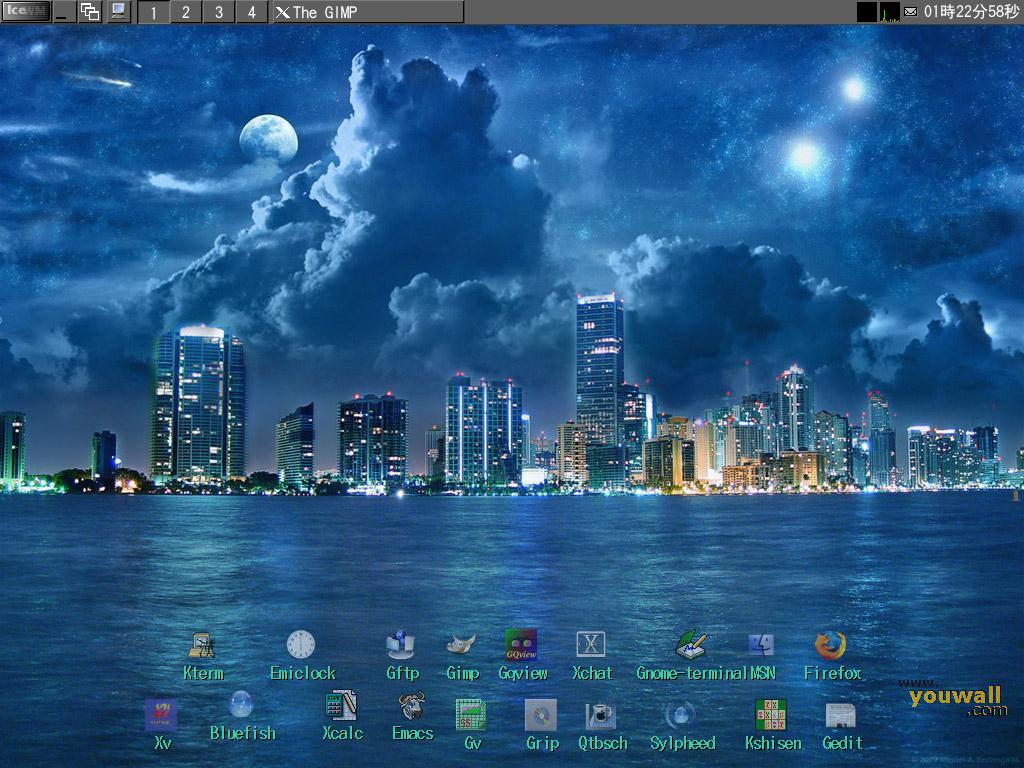This screenshot has height=768, width=1024.
Task: Switch to workspace 3
Action: [219, 12]
